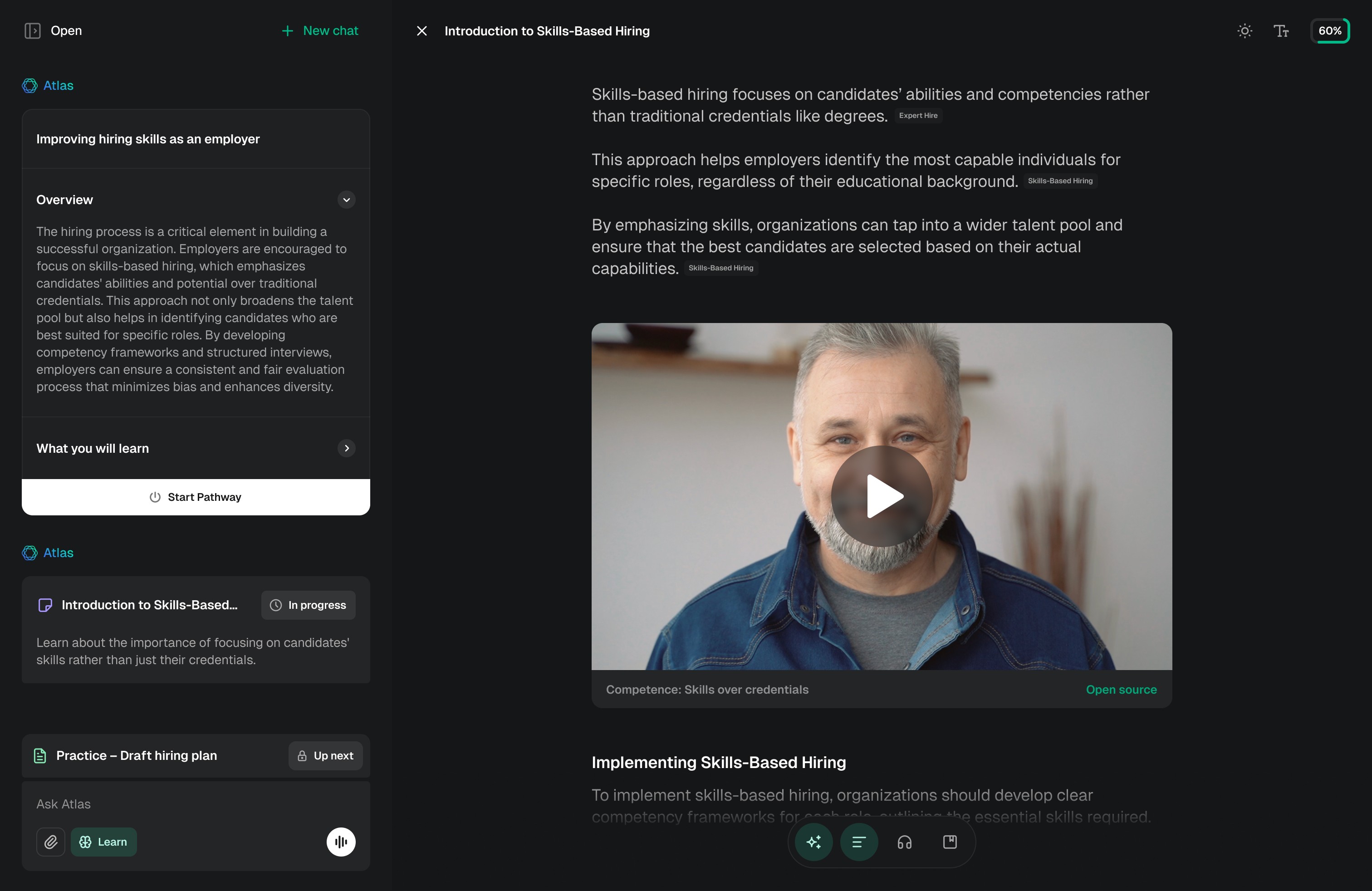Show the lesson outline via text-lines icon
Screen dimensions: 1372x891
(858, 842)
